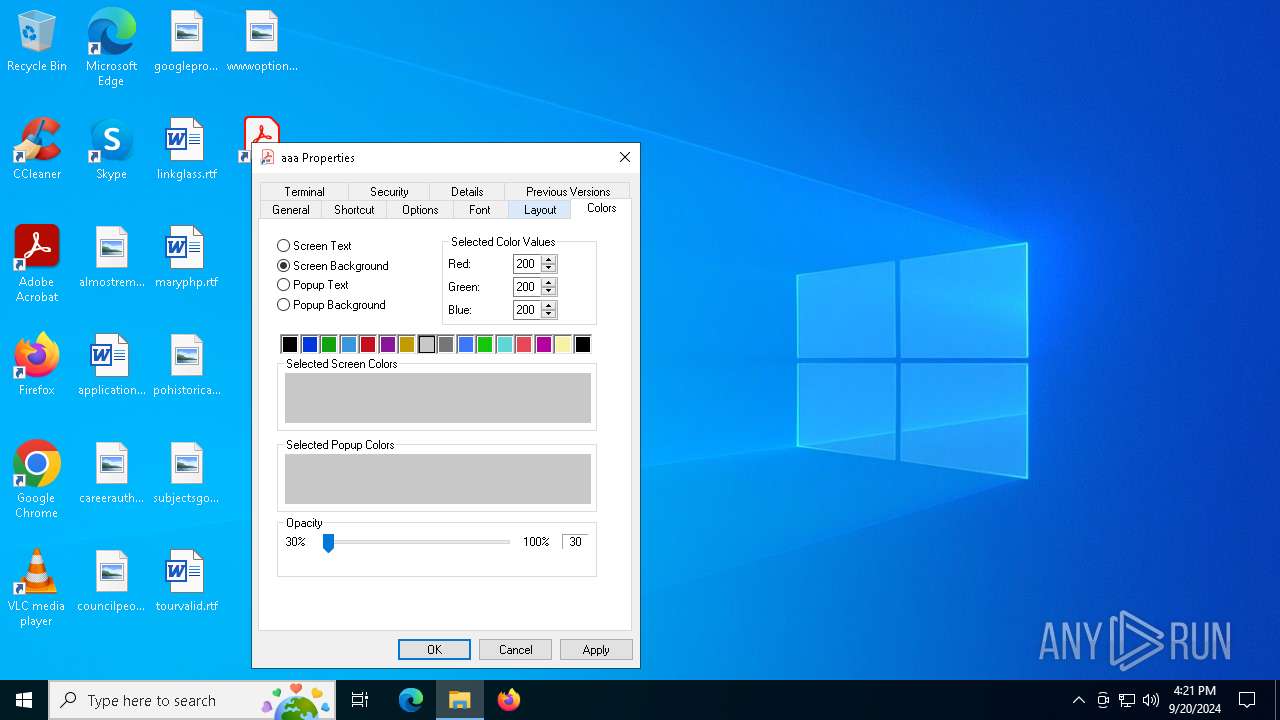Open File Explorer from the taskbar
The height and width of the screenshot is (720, 1280).
click(x=460, y=700)
